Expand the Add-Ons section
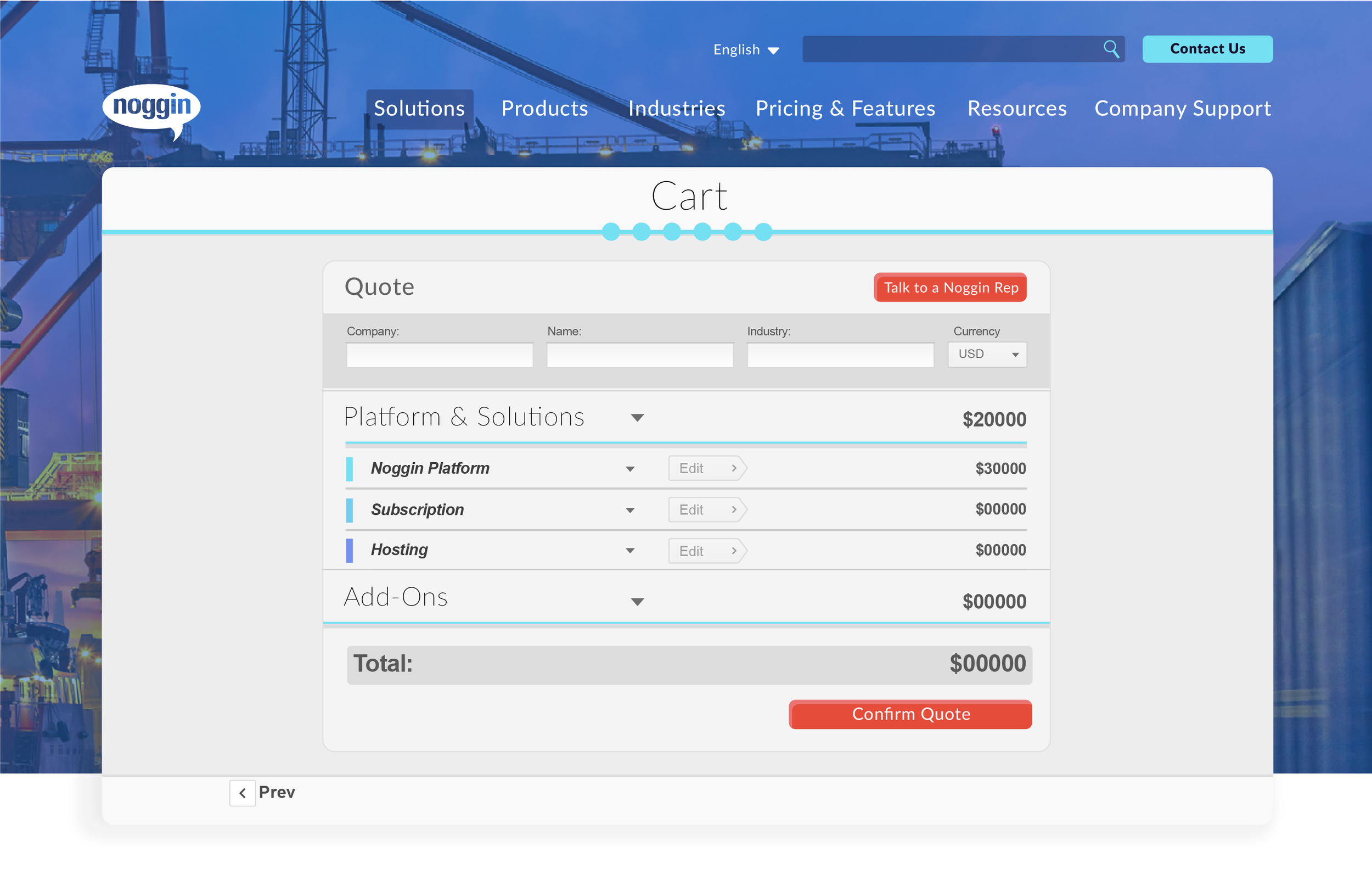The image size is (1372, 875). coord(638,602)
